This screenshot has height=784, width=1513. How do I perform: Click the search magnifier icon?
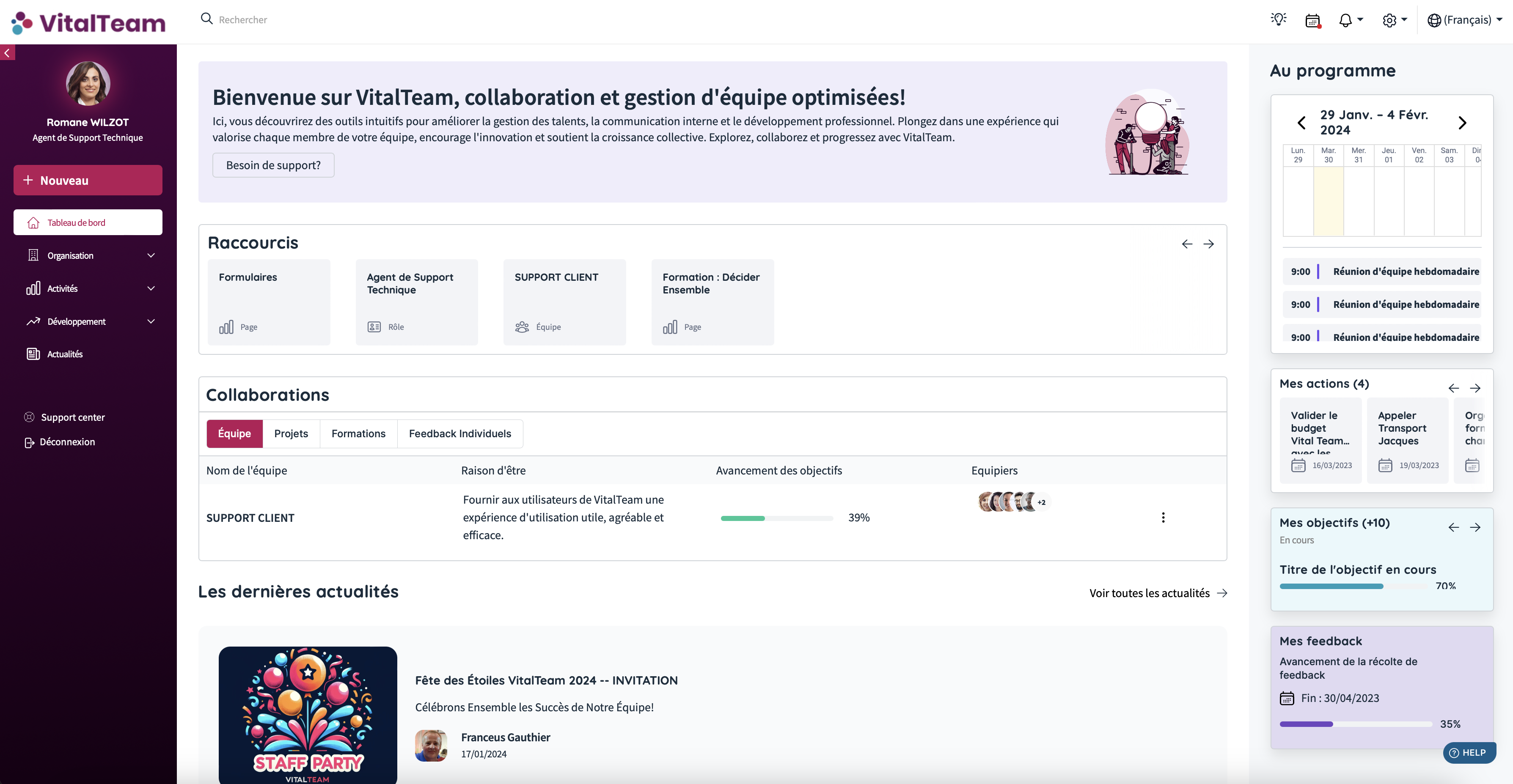207,19
